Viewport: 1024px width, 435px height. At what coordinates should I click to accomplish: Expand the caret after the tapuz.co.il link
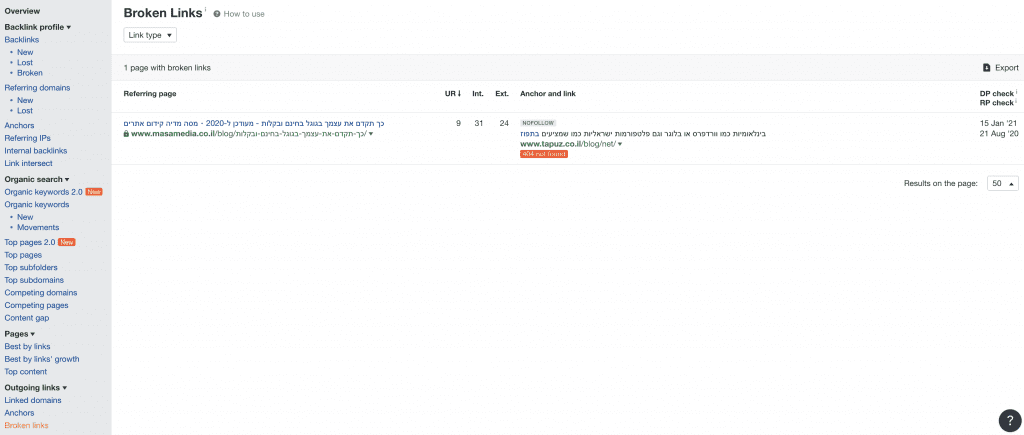[620, 144]
